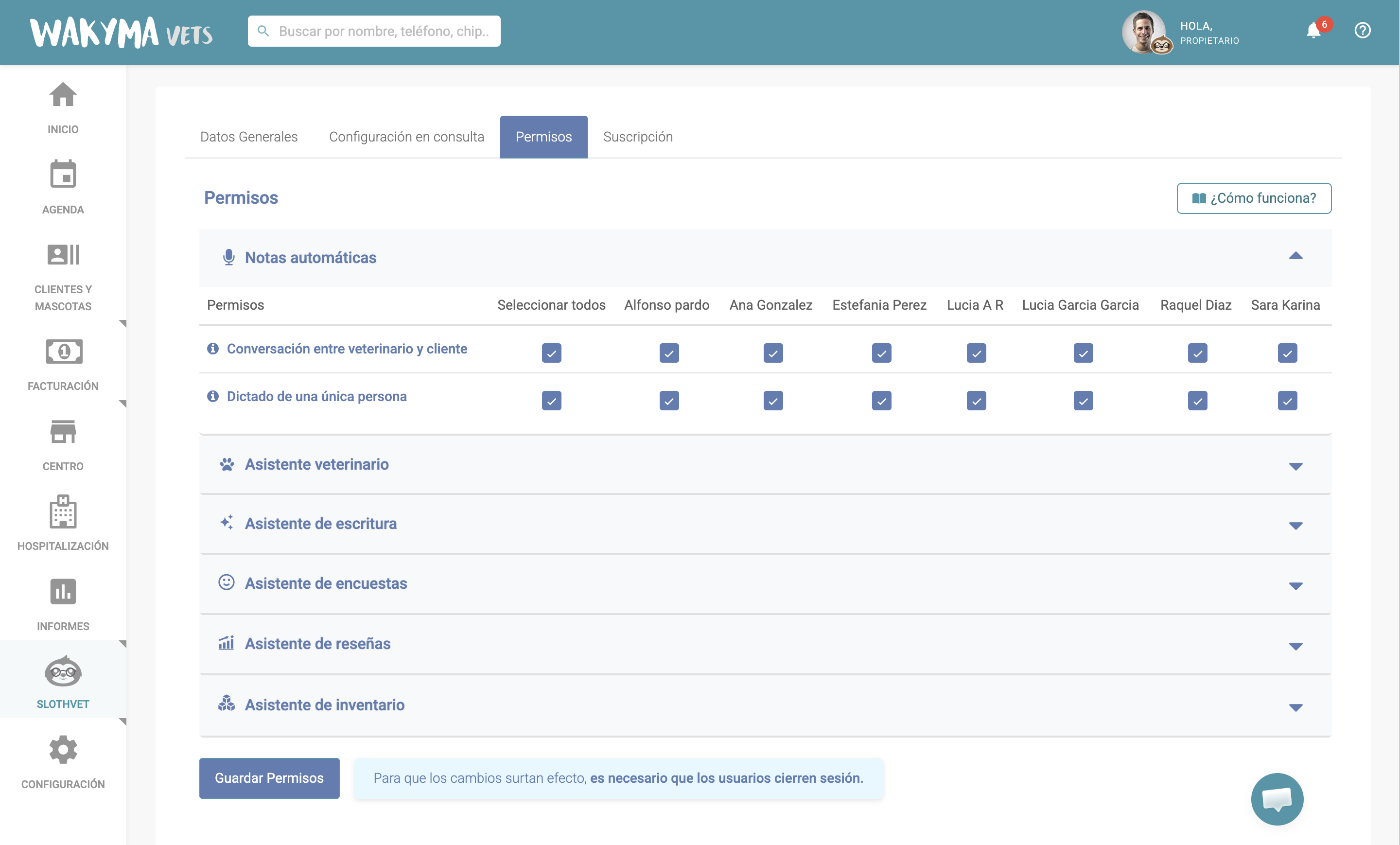Click Asistente de escritura heading
1400x845 pixels.
(x=320, y=523)
